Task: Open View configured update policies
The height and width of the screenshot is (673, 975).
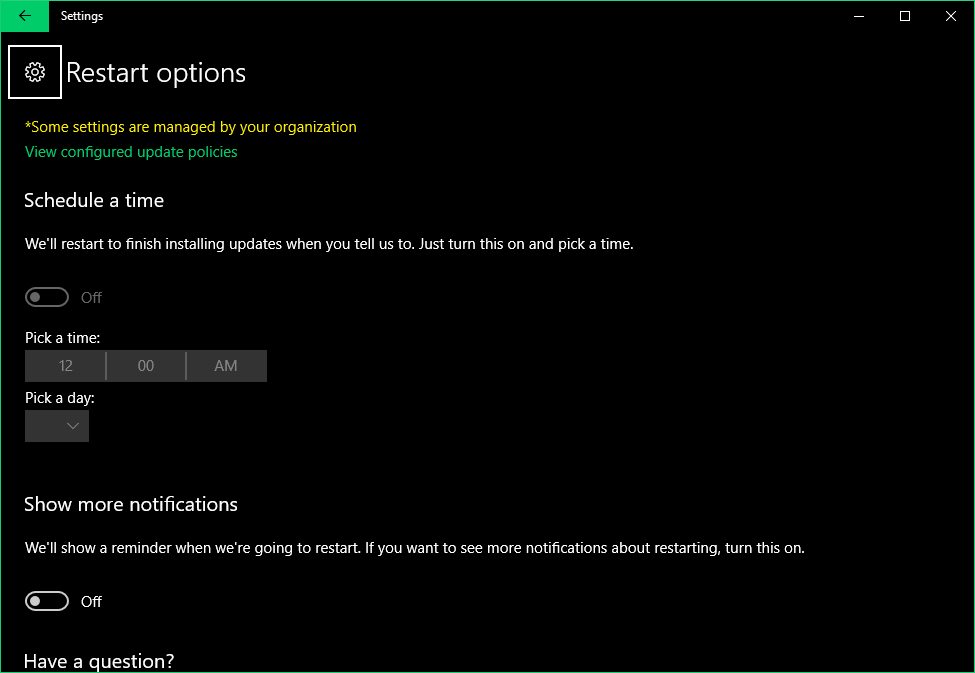Action: pyautogui.click(x=130, y=151)
